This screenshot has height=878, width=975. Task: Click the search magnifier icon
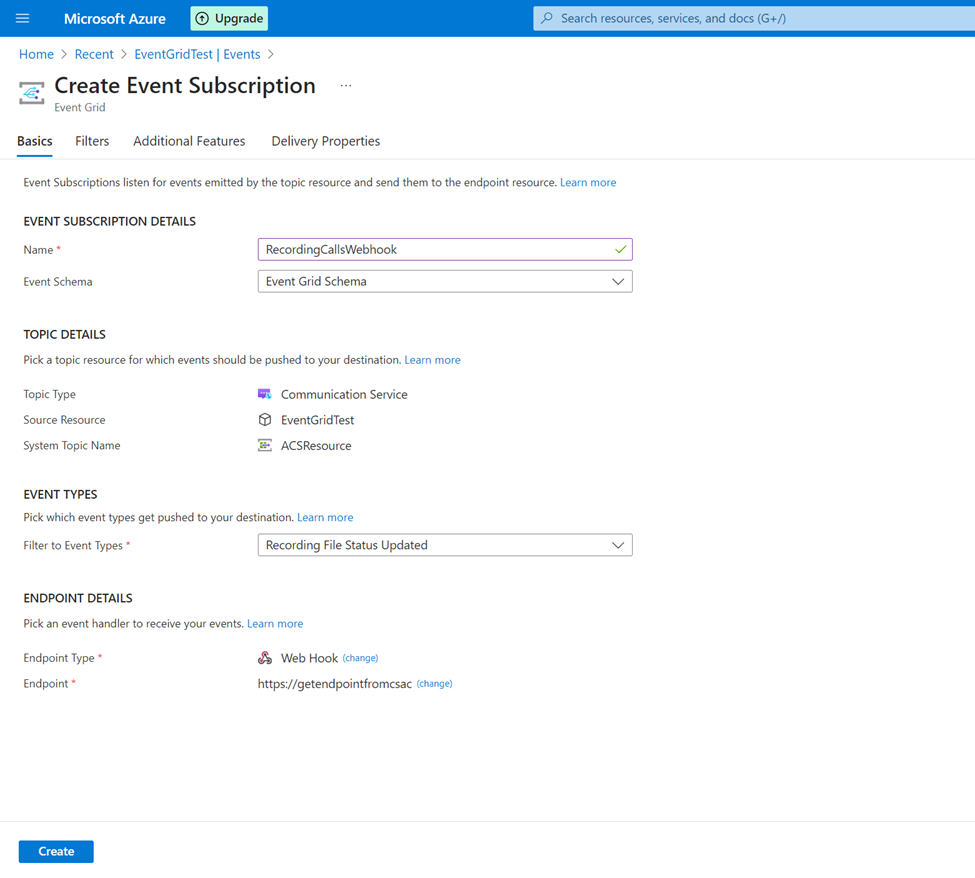547,18
